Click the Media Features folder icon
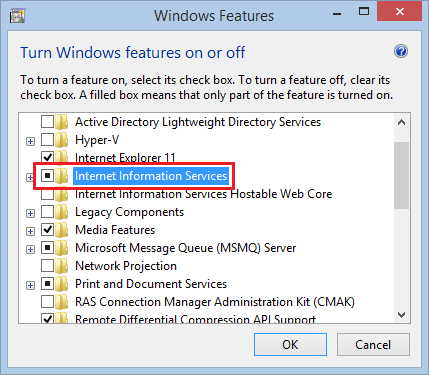The height and width of the screenshot is (375, 429). point(61,230)
